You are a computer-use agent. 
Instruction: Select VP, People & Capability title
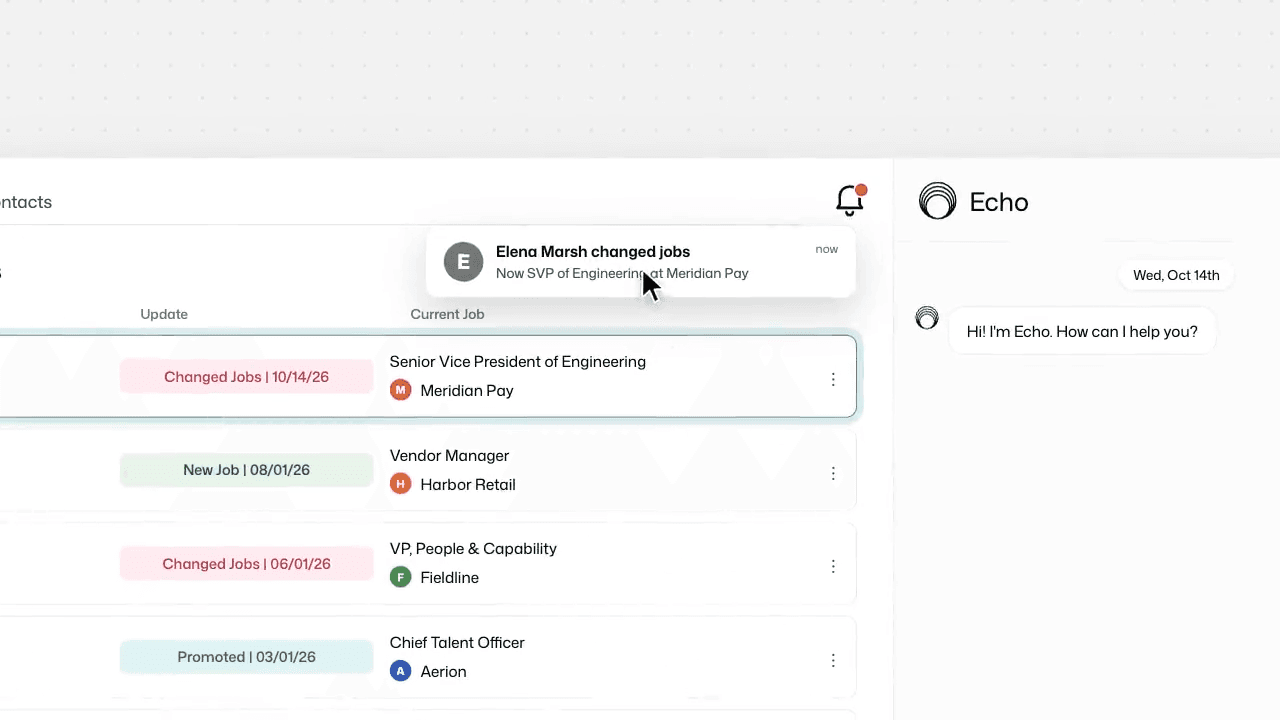[473, 548]
